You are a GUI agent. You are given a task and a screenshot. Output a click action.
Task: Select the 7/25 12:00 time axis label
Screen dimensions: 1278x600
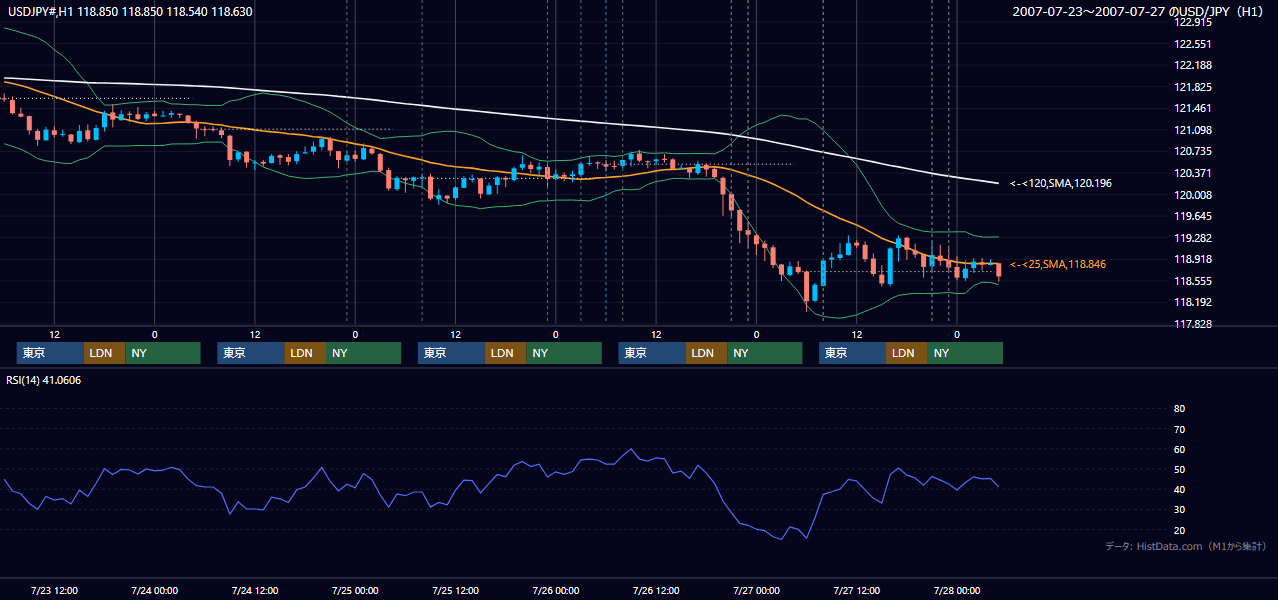click(x=455, y=590)
